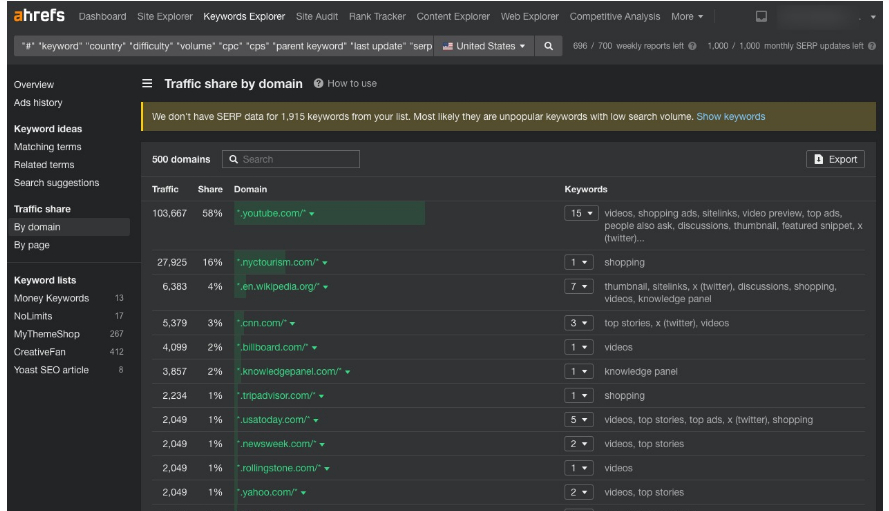Viewport: 889px width, 511px height.
Task: Select Keywords Explorer tab
Action: 244,16
